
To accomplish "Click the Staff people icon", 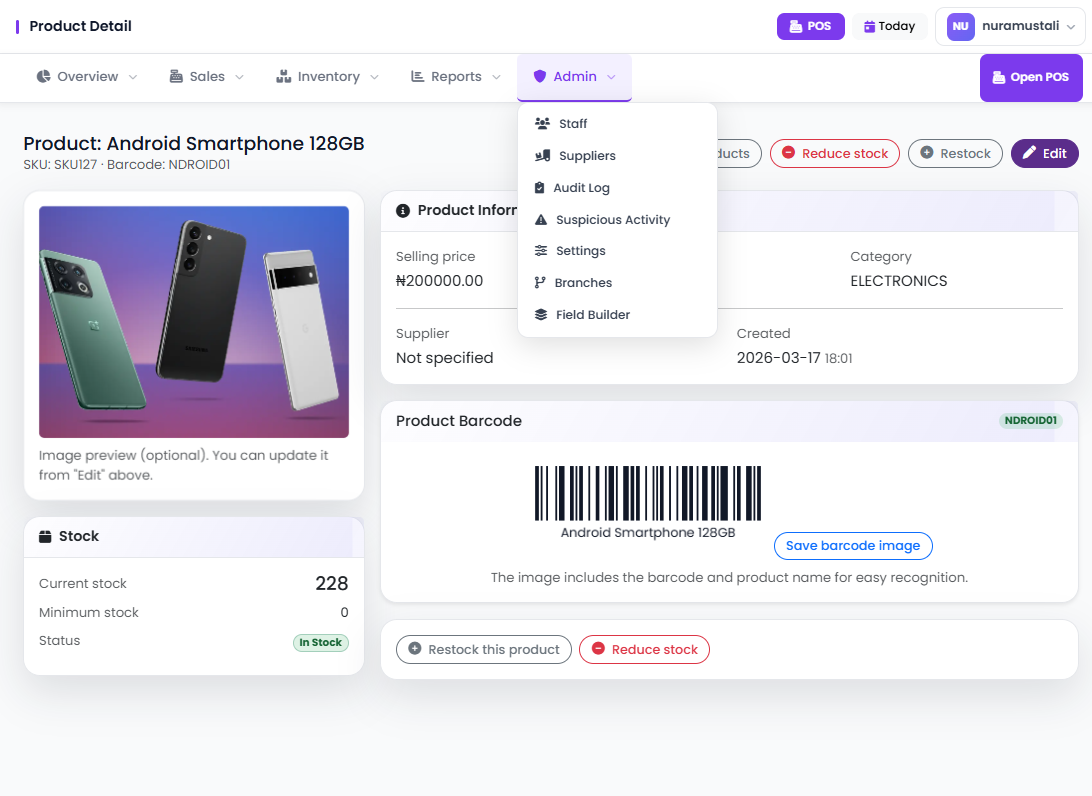I will click(543, 124).
